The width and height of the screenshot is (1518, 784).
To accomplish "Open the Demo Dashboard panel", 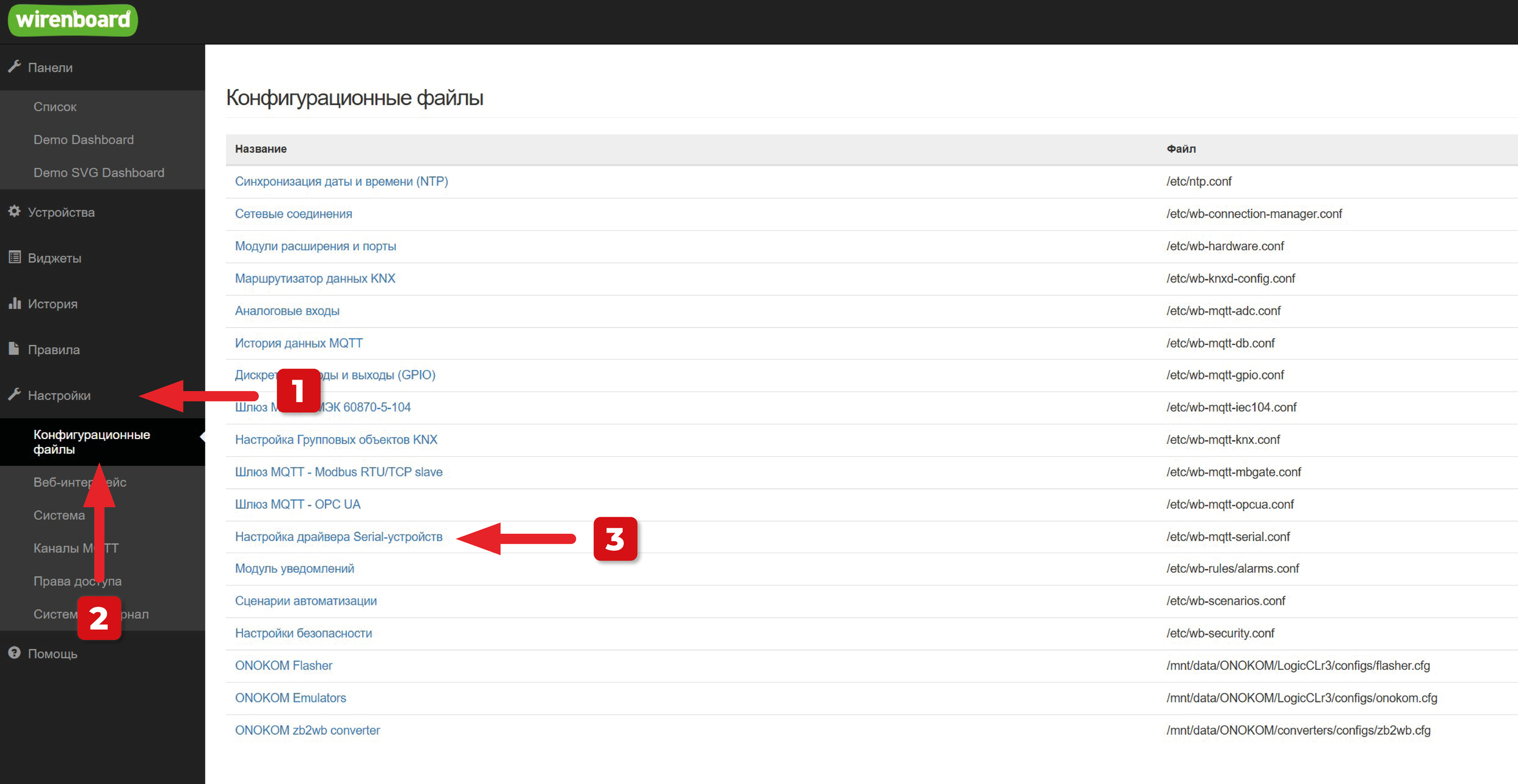I will pyautogui.click(x=83, y=140).
